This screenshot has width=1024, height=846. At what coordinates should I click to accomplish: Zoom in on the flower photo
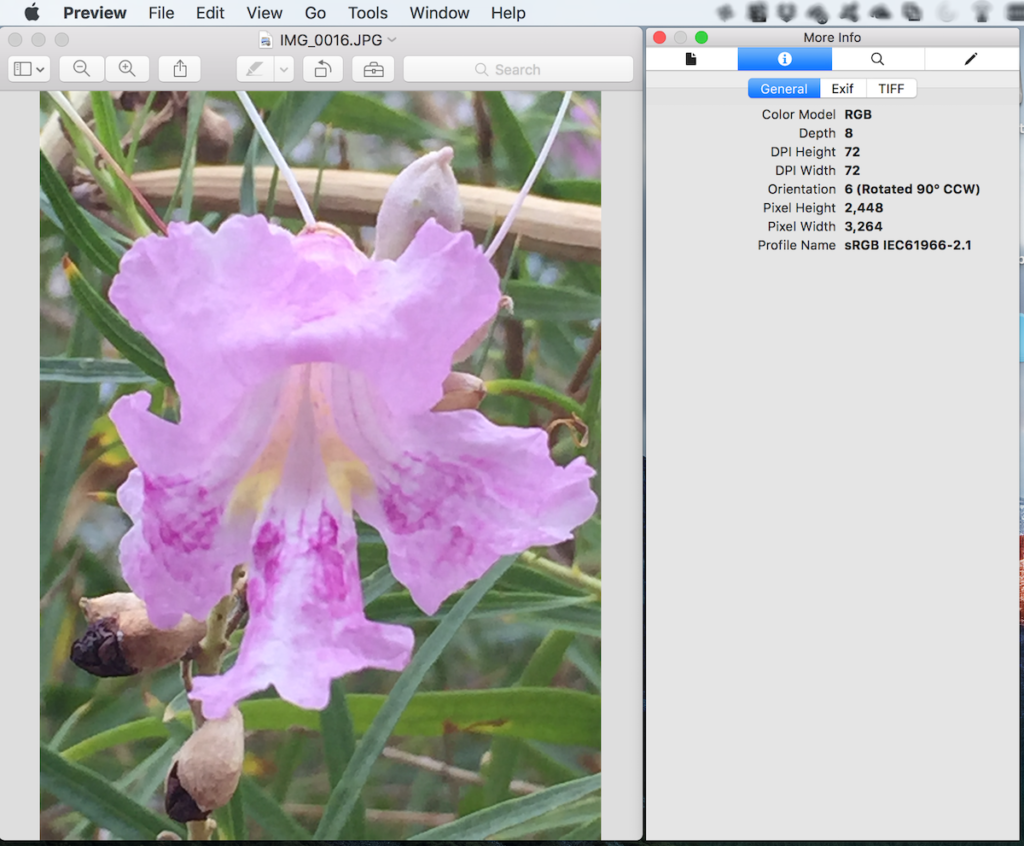pyautogui.click(x=127, y=68)
